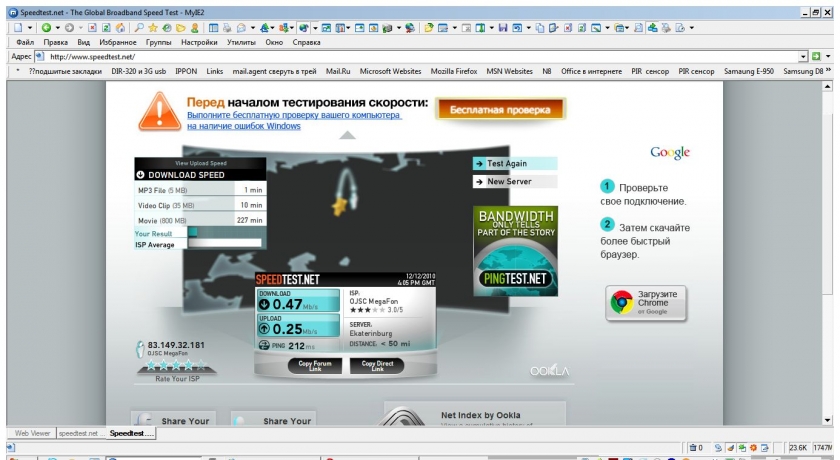Click the mail envelope toolbar icon

point(242,28)
